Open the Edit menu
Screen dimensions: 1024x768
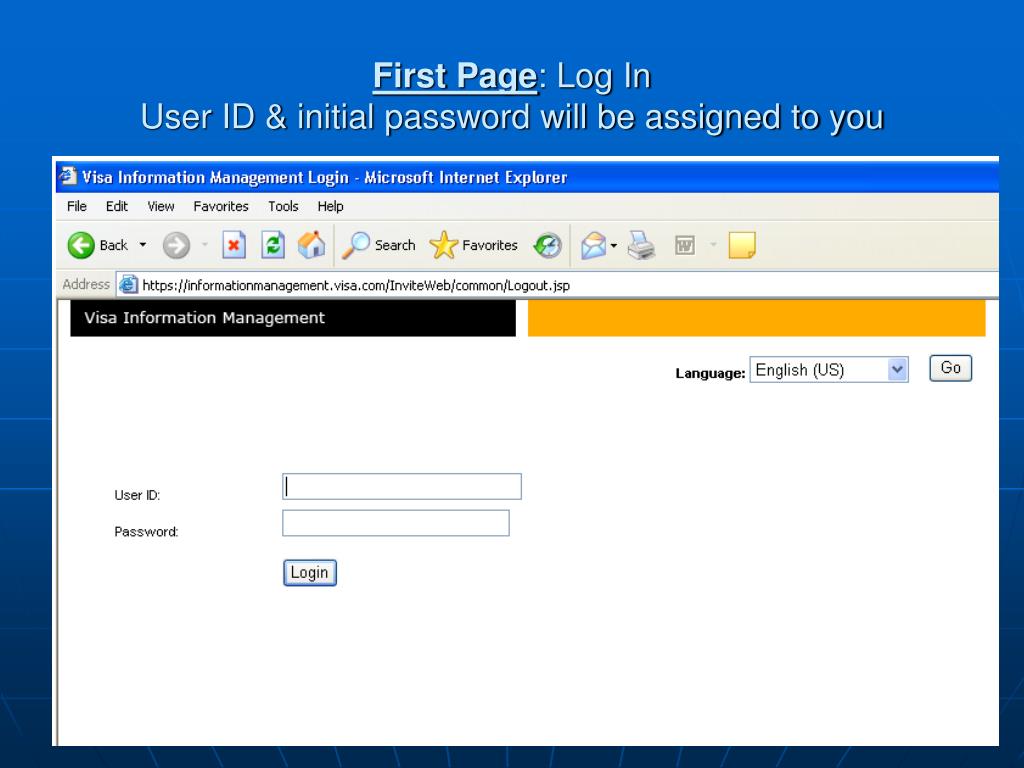tap(117, 206)
